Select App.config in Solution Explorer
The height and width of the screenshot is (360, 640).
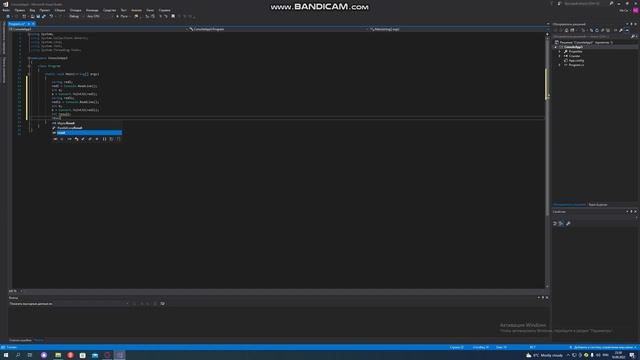point(576,60)
